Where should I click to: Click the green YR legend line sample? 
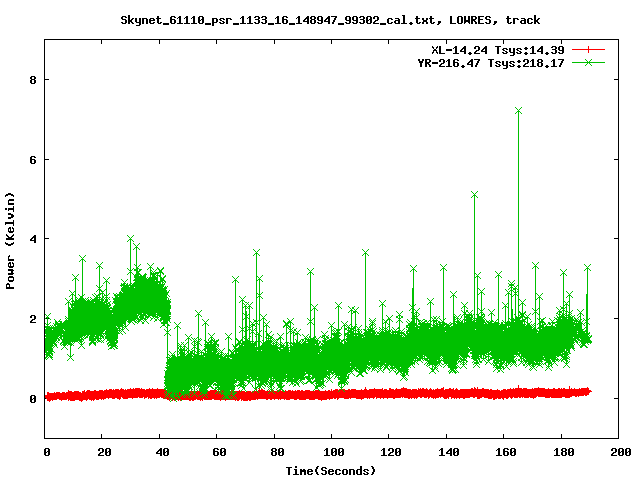tap(589, 62)
